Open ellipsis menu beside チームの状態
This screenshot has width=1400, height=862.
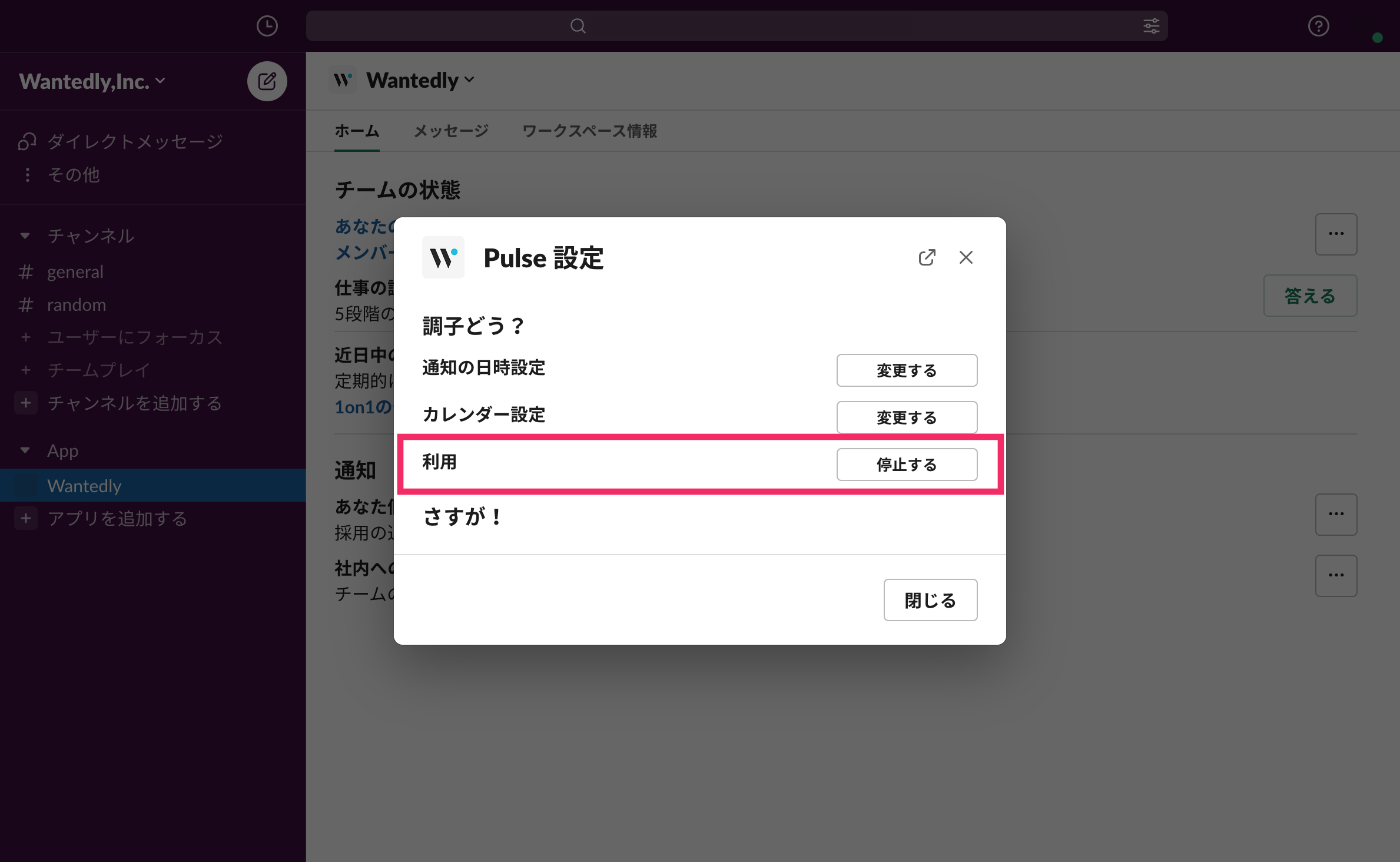pyautogui.click(x=1336, y=234)
